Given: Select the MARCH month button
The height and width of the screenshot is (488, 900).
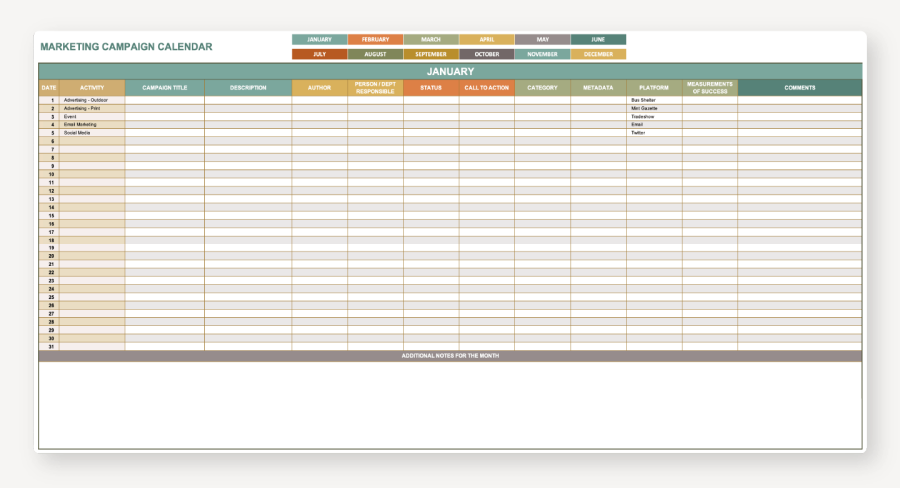Looking at the screenshot, I should [x=431, y=40].
